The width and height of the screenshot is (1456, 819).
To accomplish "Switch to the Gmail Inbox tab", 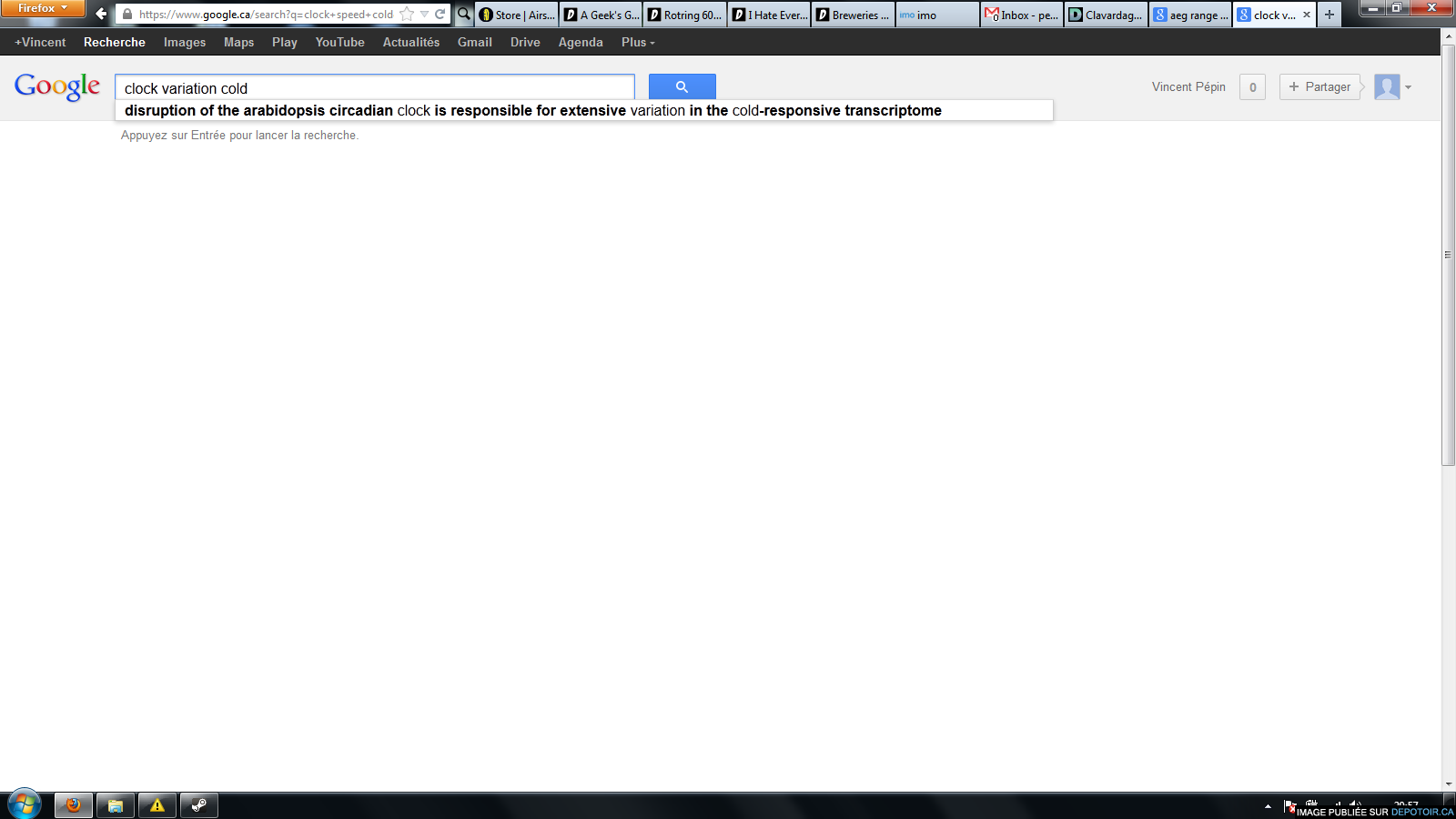I will (1022, 15).
